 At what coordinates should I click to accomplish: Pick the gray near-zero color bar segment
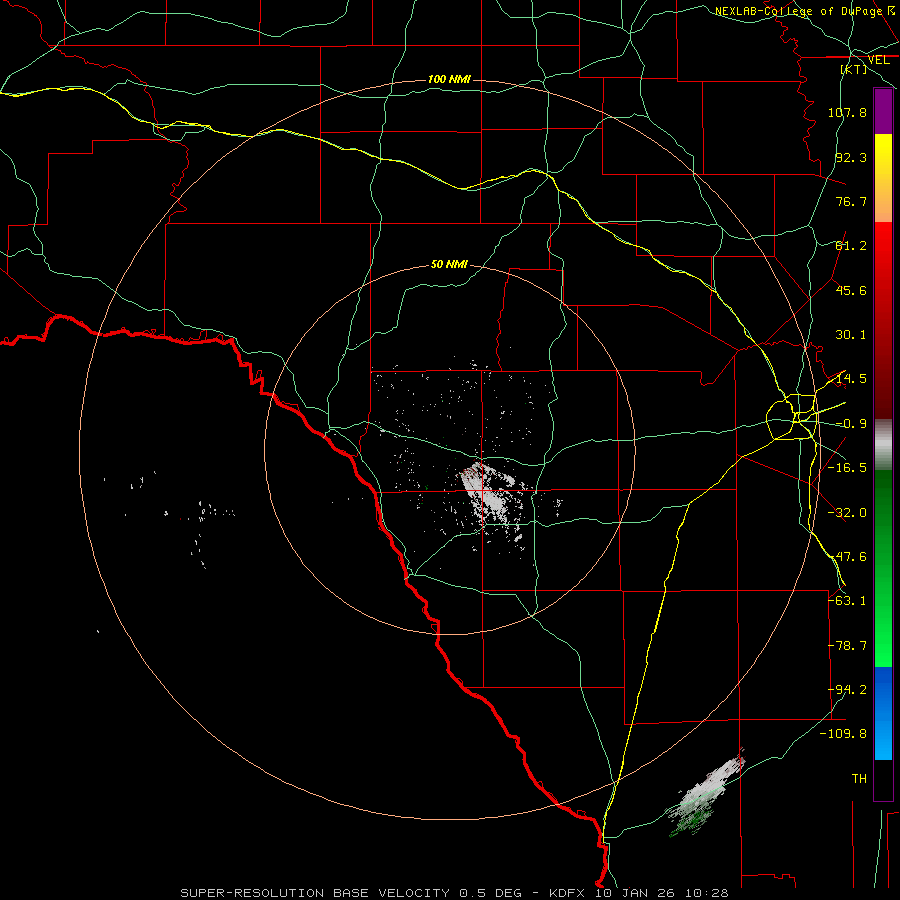click(883, 445)
